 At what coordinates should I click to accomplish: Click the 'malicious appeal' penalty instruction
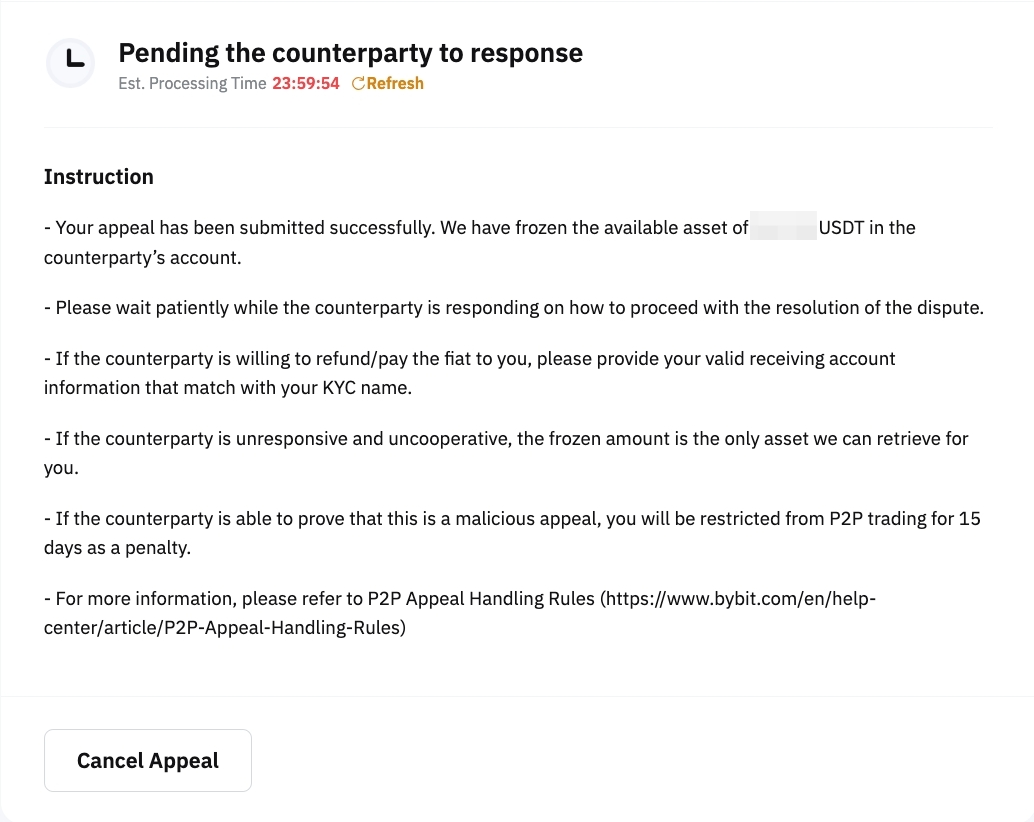512,518
